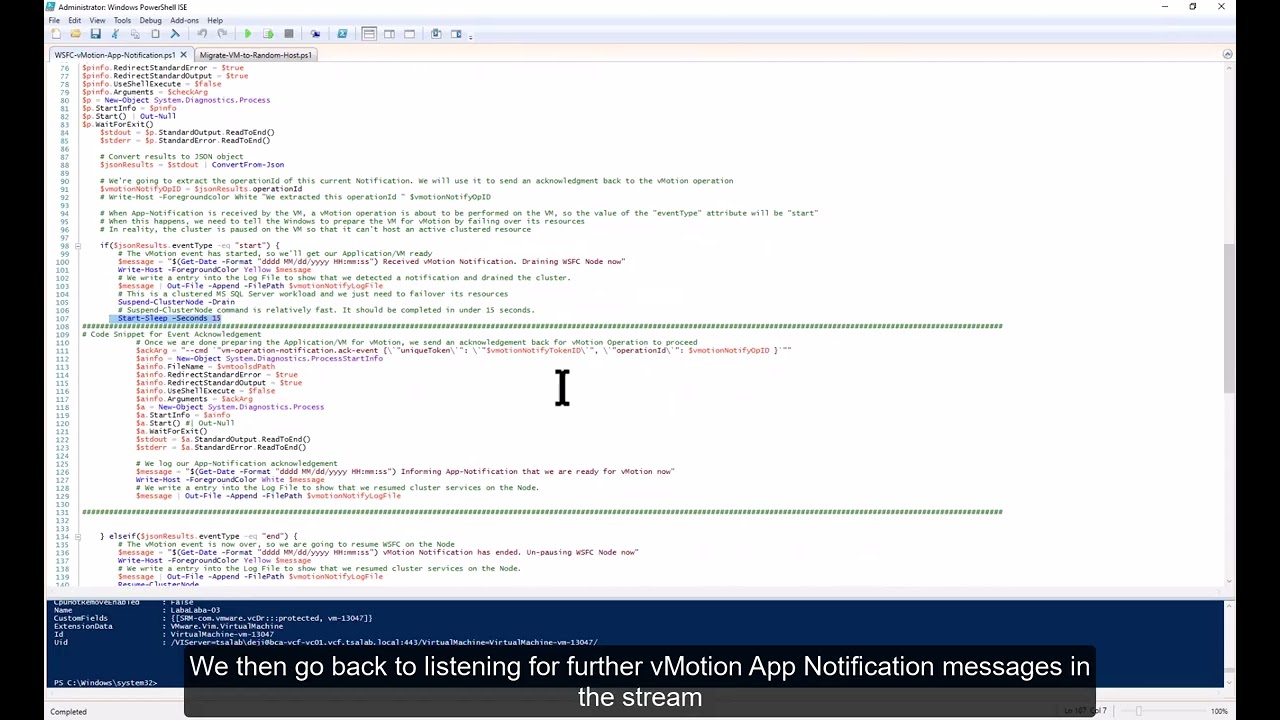Save the script with the floppy disk icon
The width and height of the screenshot is (1280, 720).
click(95, 34)
